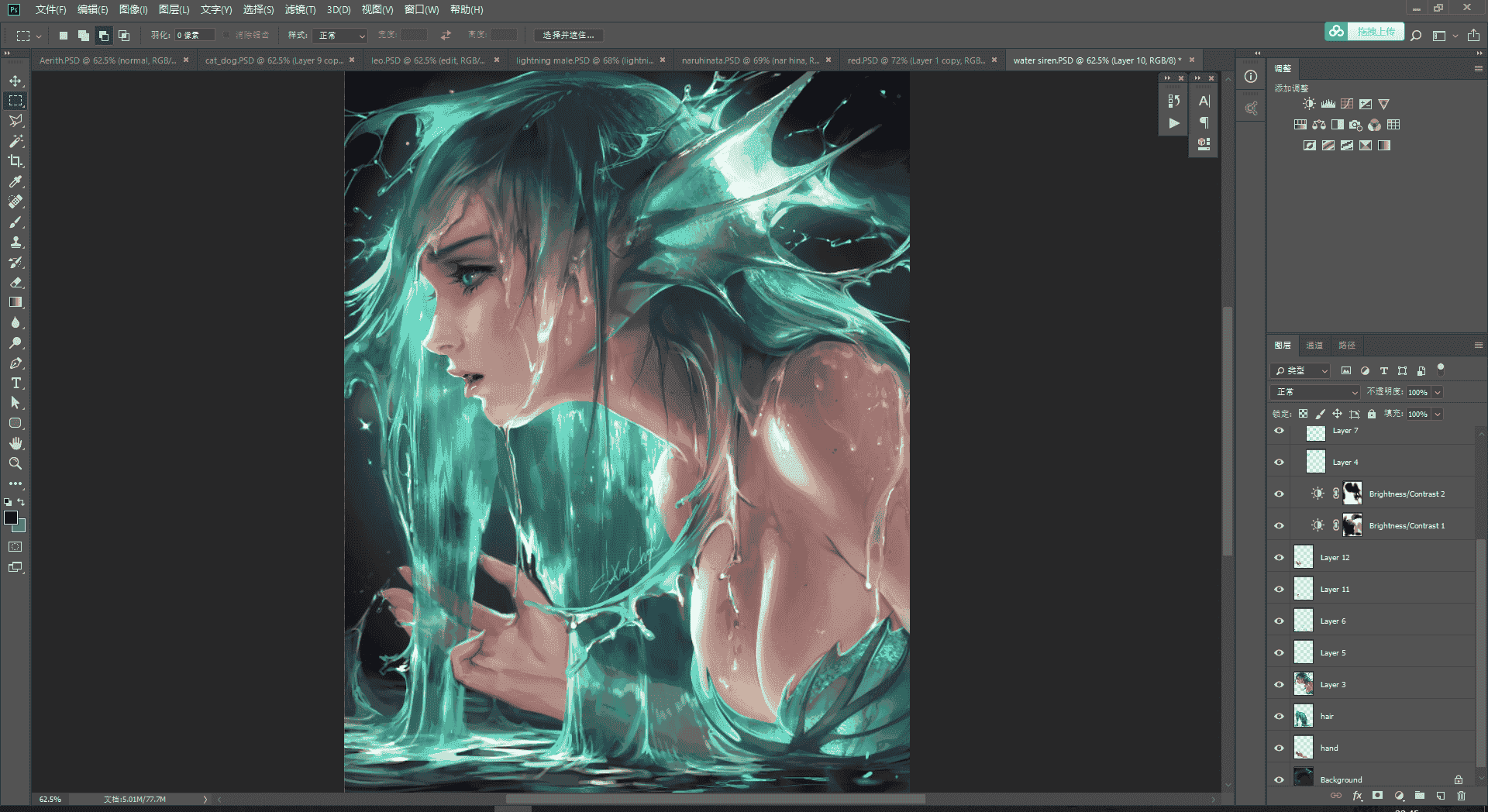Toggle visibility of Layer 4

click(1279, 462)
